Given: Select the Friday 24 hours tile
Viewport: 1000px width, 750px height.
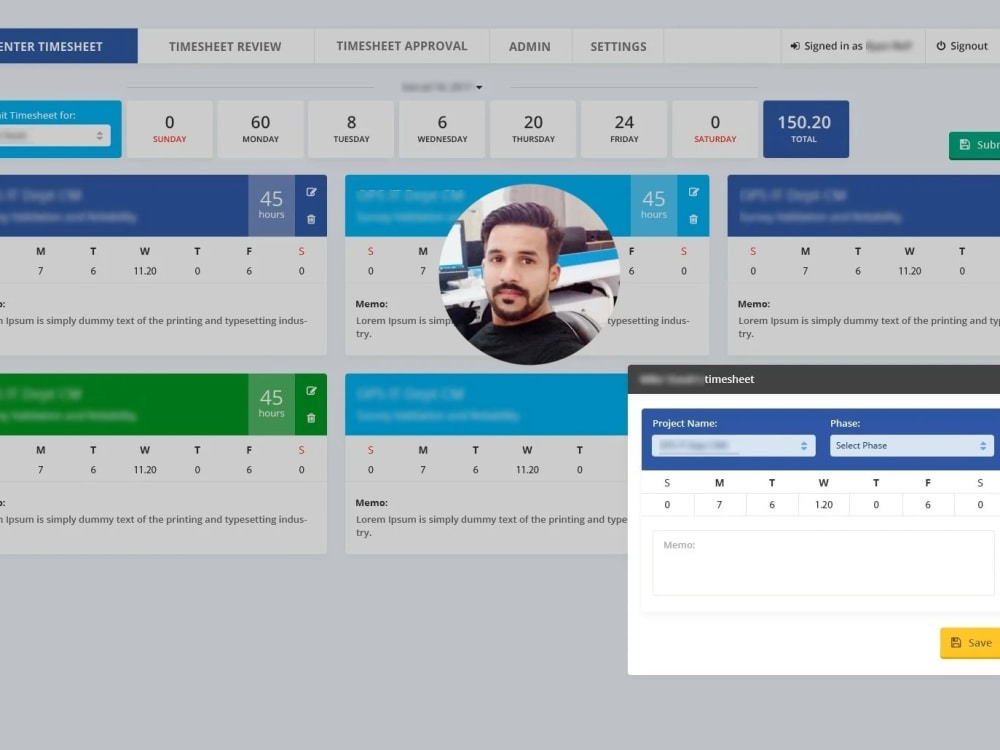Looking at the screenshot, I should pos(624,129).
